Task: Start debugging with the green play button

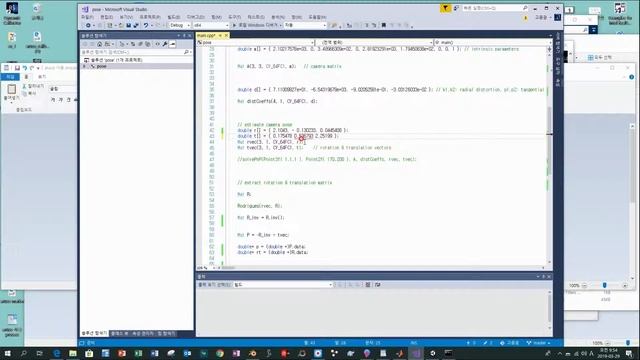Action: (234, 25)
